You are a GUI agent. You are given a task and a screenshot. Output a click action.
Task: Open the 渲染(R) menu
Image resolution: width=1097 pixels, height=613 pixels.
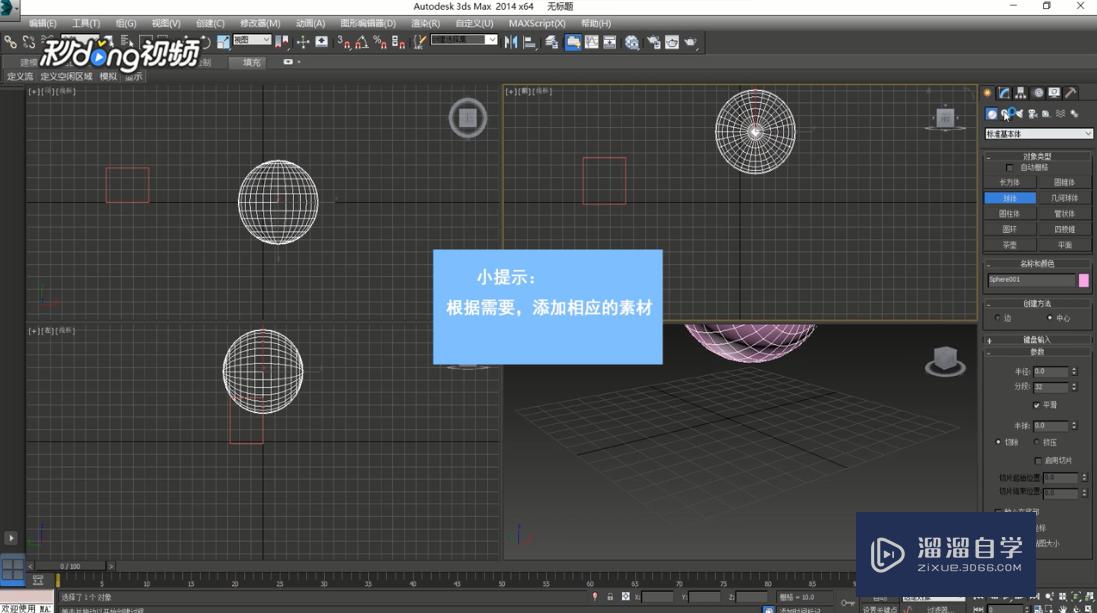(x=425, y=23)
